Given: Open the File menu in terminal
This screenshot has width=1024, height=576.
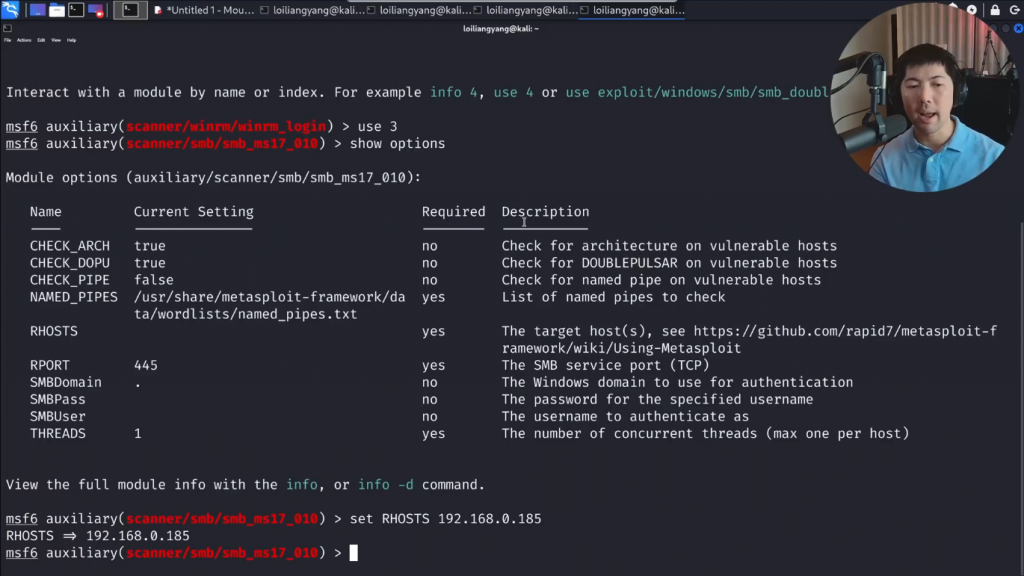Looking at the screenshot, I should click(7, 40).
